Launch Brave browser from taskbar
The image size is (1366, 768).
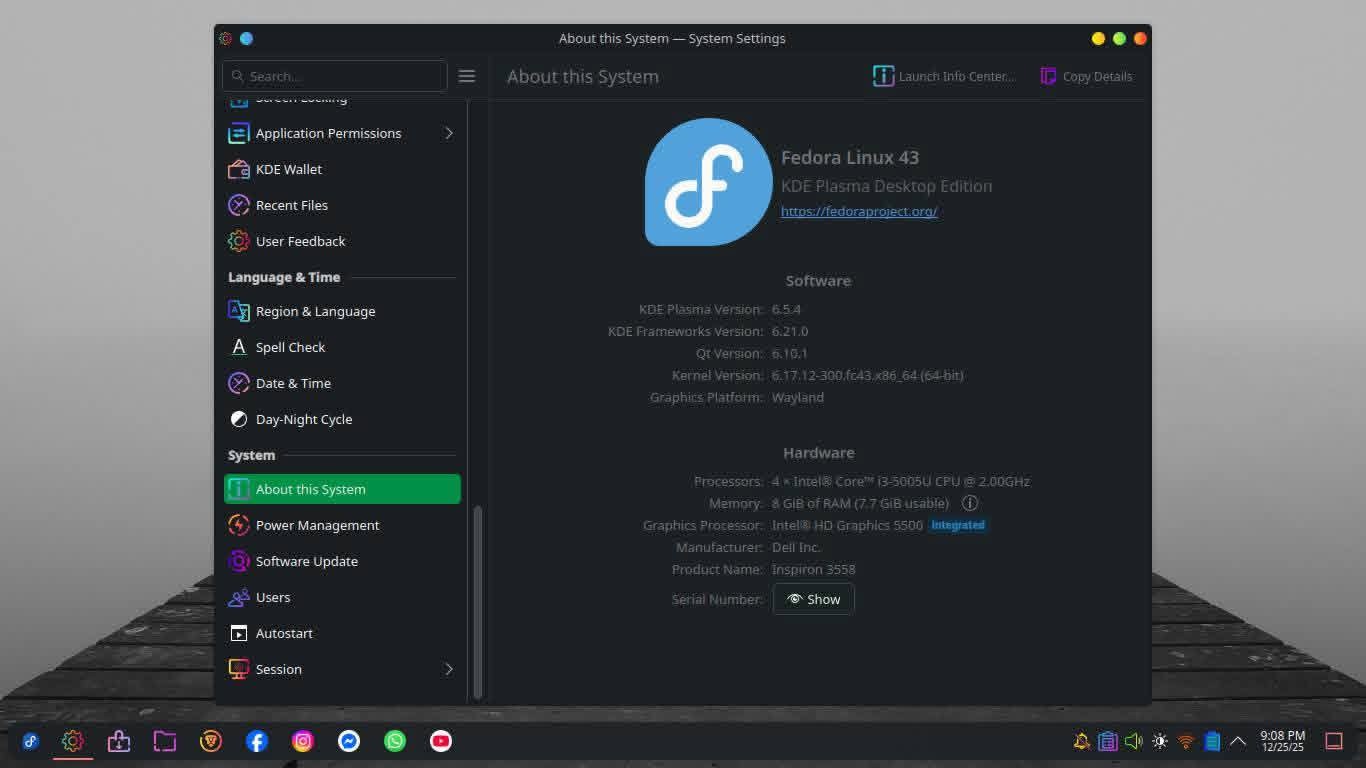pyautogui.click(x=211, y=741)
